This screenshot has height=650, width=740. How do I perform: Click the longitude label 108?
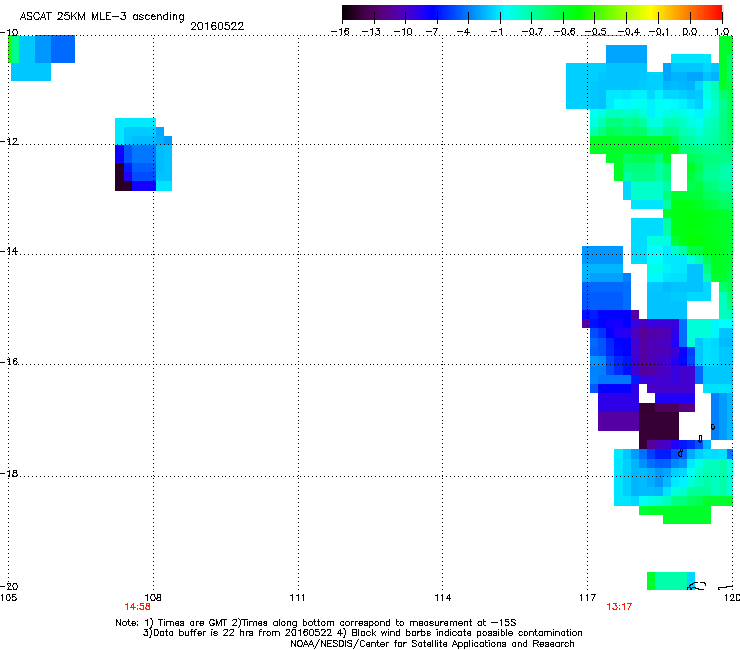153,598
